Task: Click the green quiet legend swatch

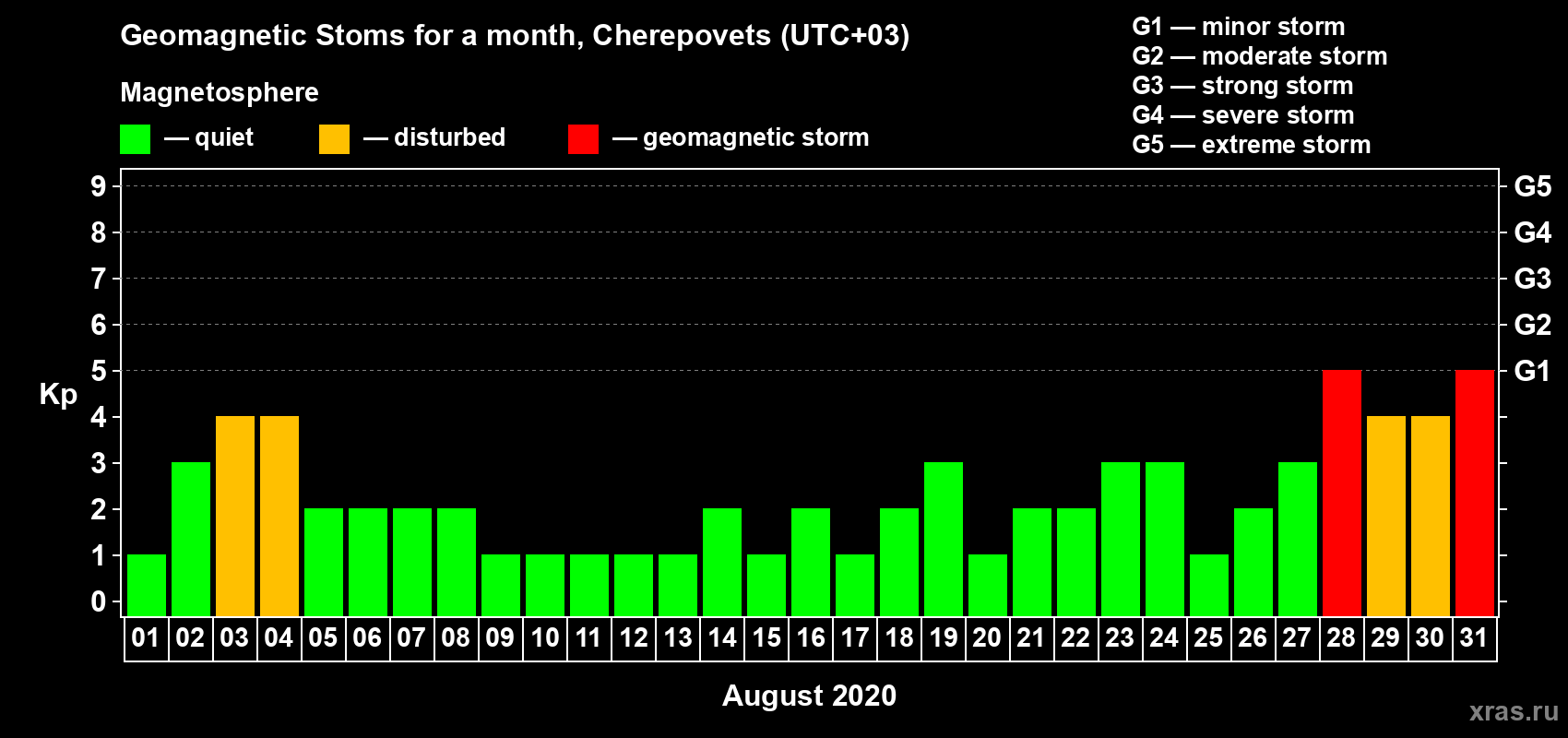Action: tap(135, 139)
